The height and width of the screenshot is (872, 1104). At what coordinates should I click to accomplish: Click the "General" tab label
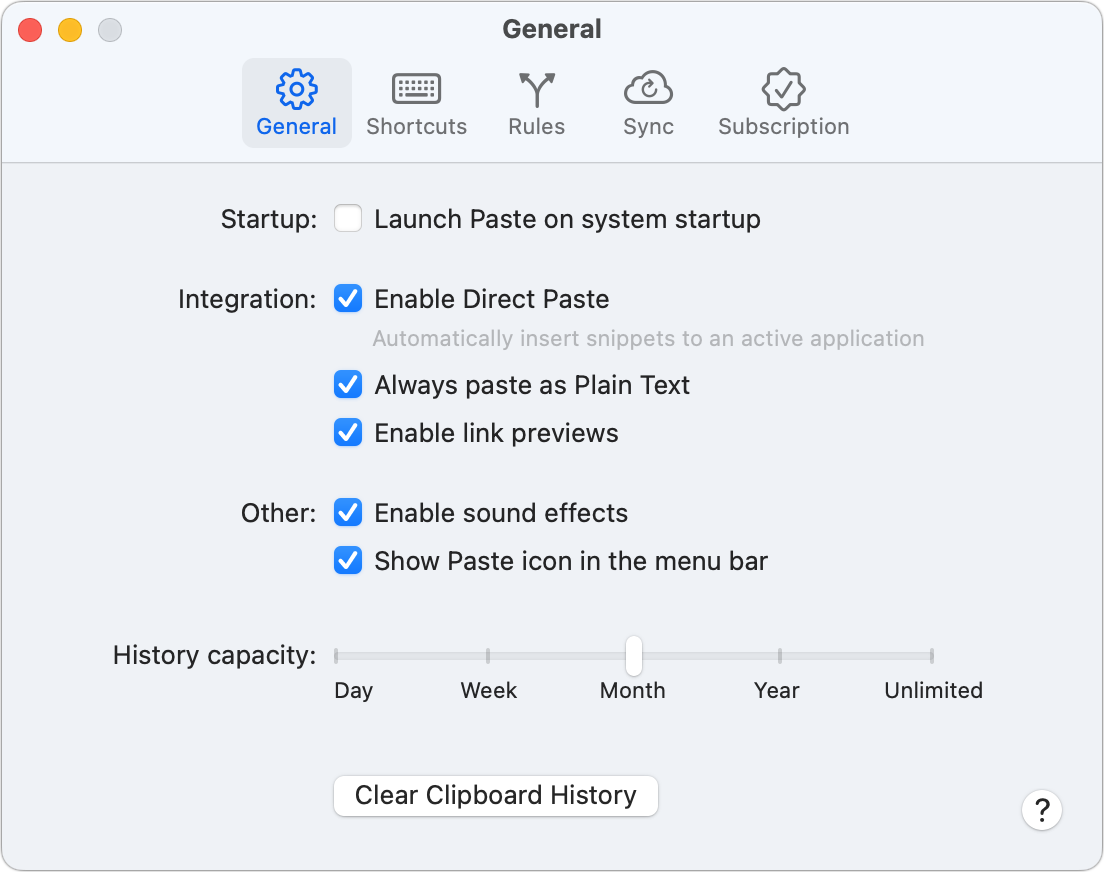(296, 126)
